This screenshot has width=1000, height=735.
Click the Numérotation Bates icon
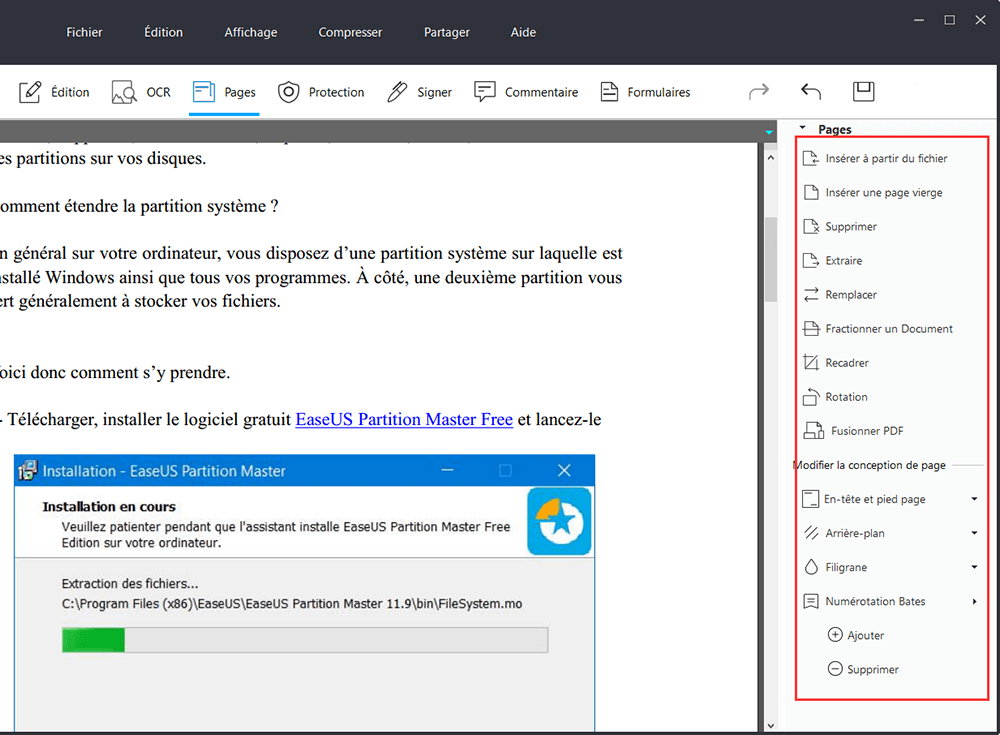811,601
